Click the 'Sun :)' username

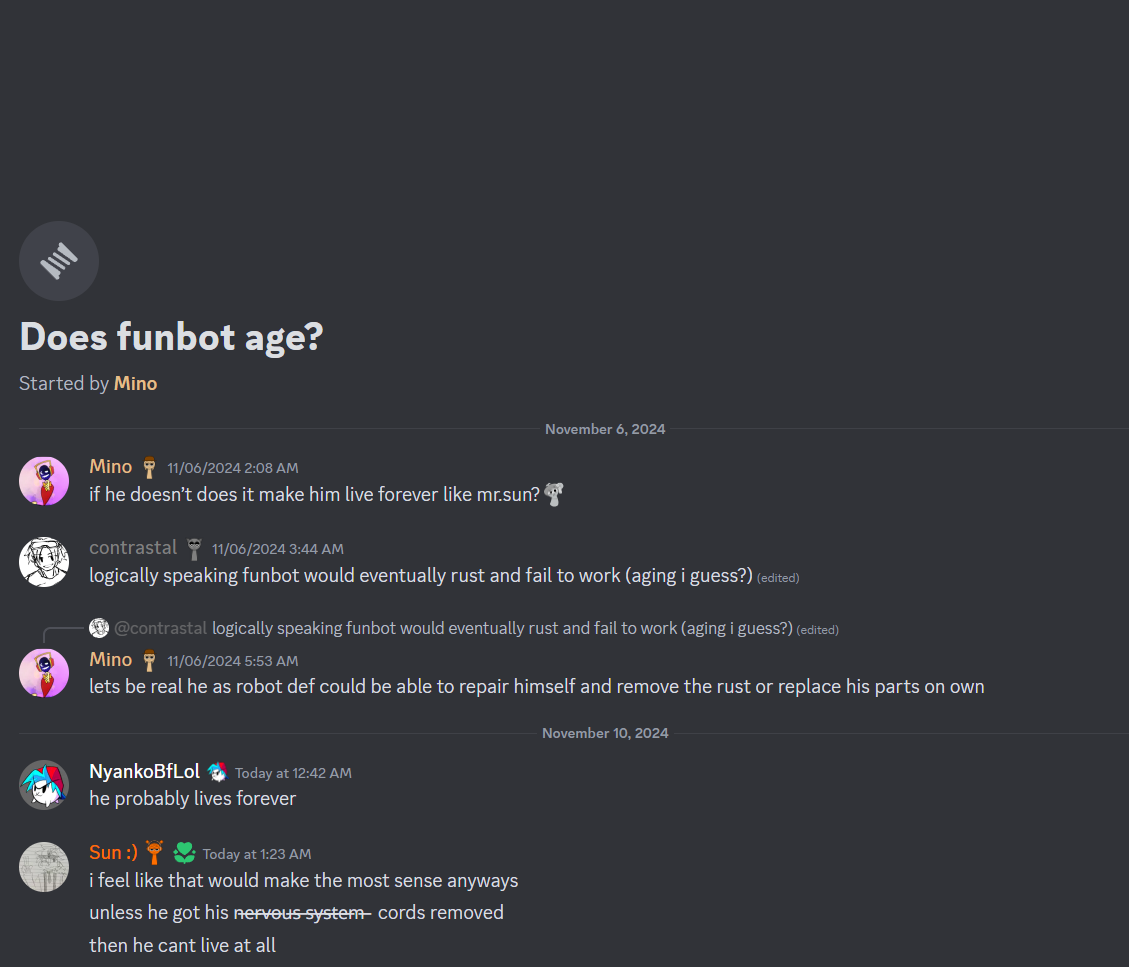113,853
